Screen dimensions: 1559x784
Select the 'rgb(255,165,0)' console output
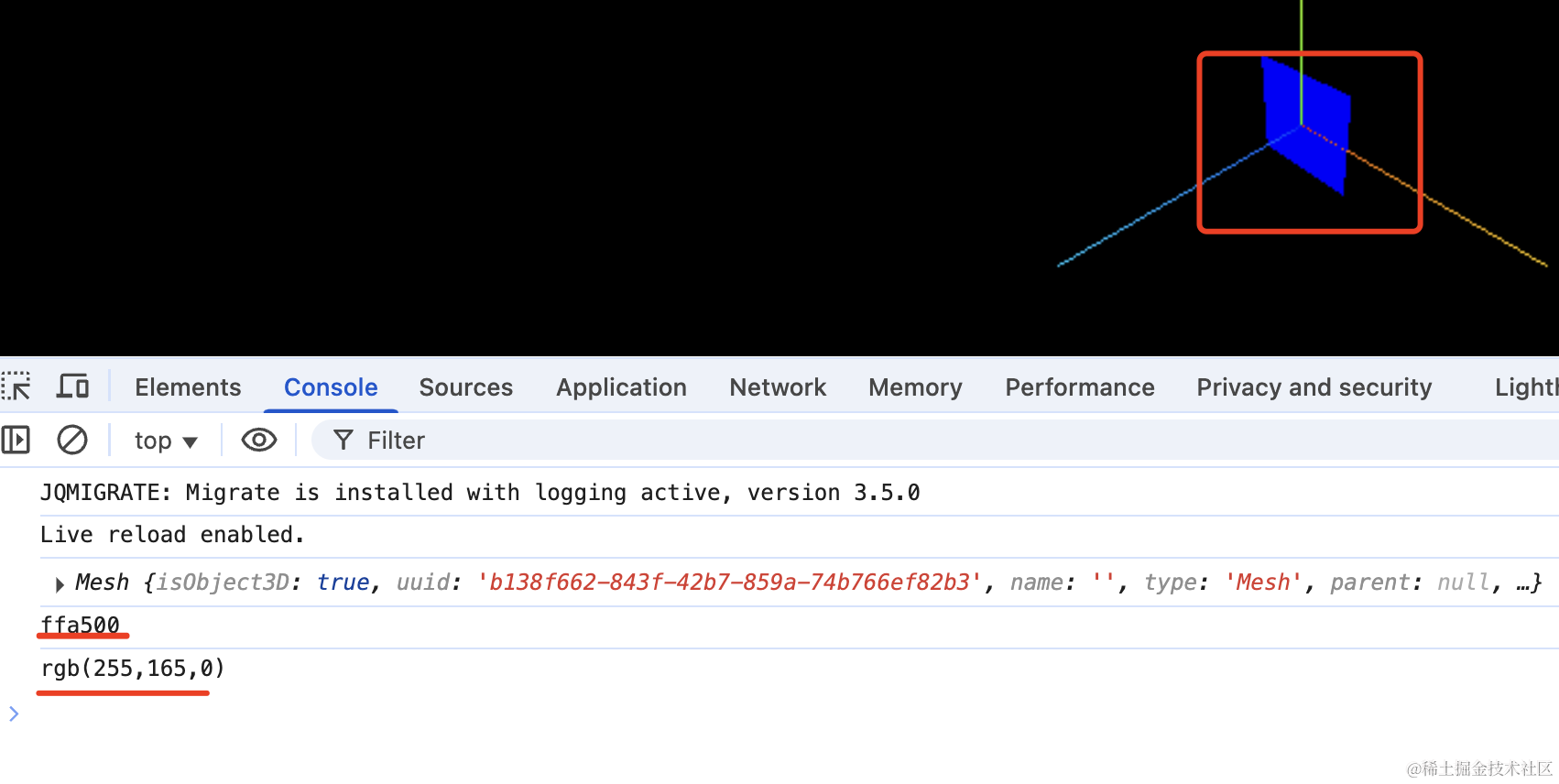click(x=132, y=668)
